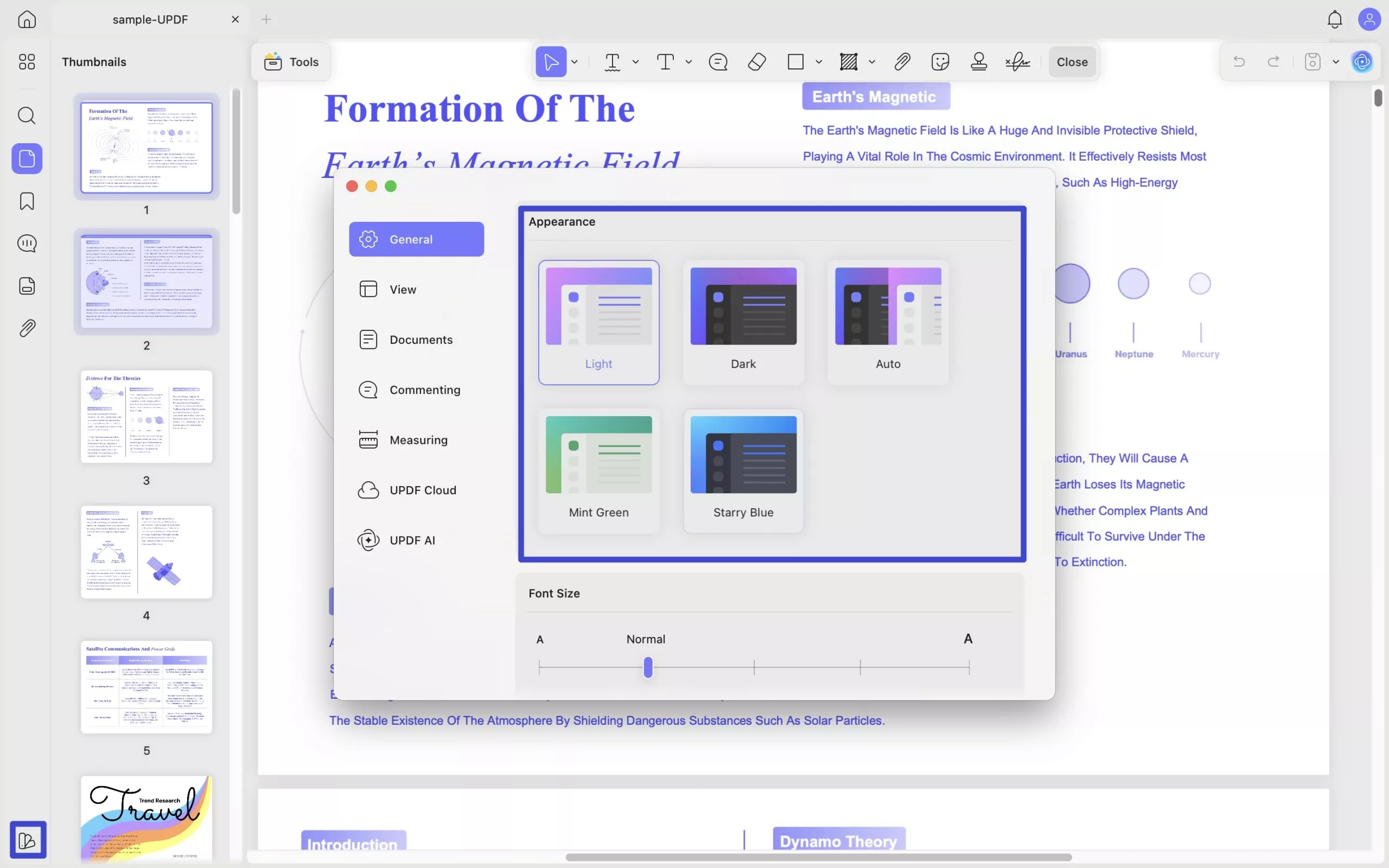This screenshot has width=1389, height=868.
Task: Open the Home icon in top bar
Action: coord(27,19)
